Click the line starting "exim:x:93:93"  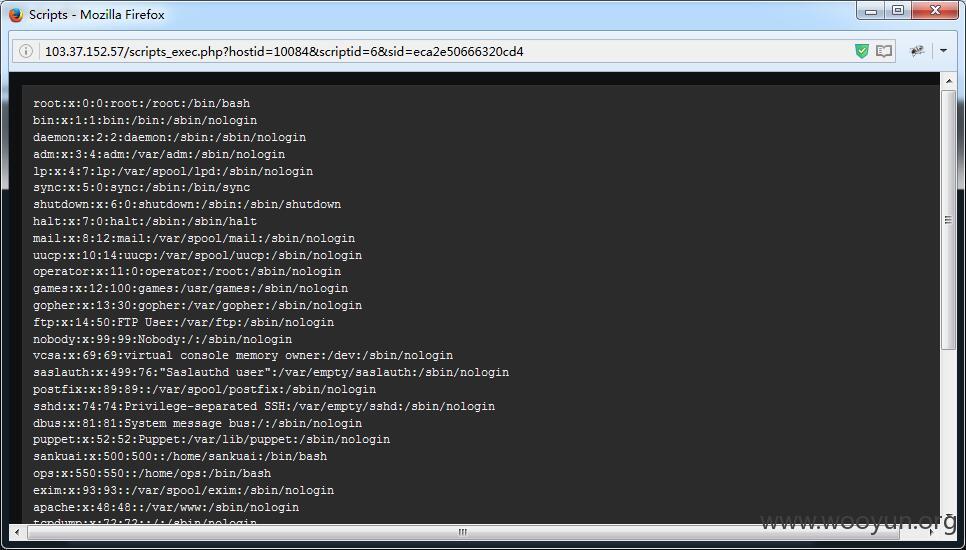coord(184,490)
